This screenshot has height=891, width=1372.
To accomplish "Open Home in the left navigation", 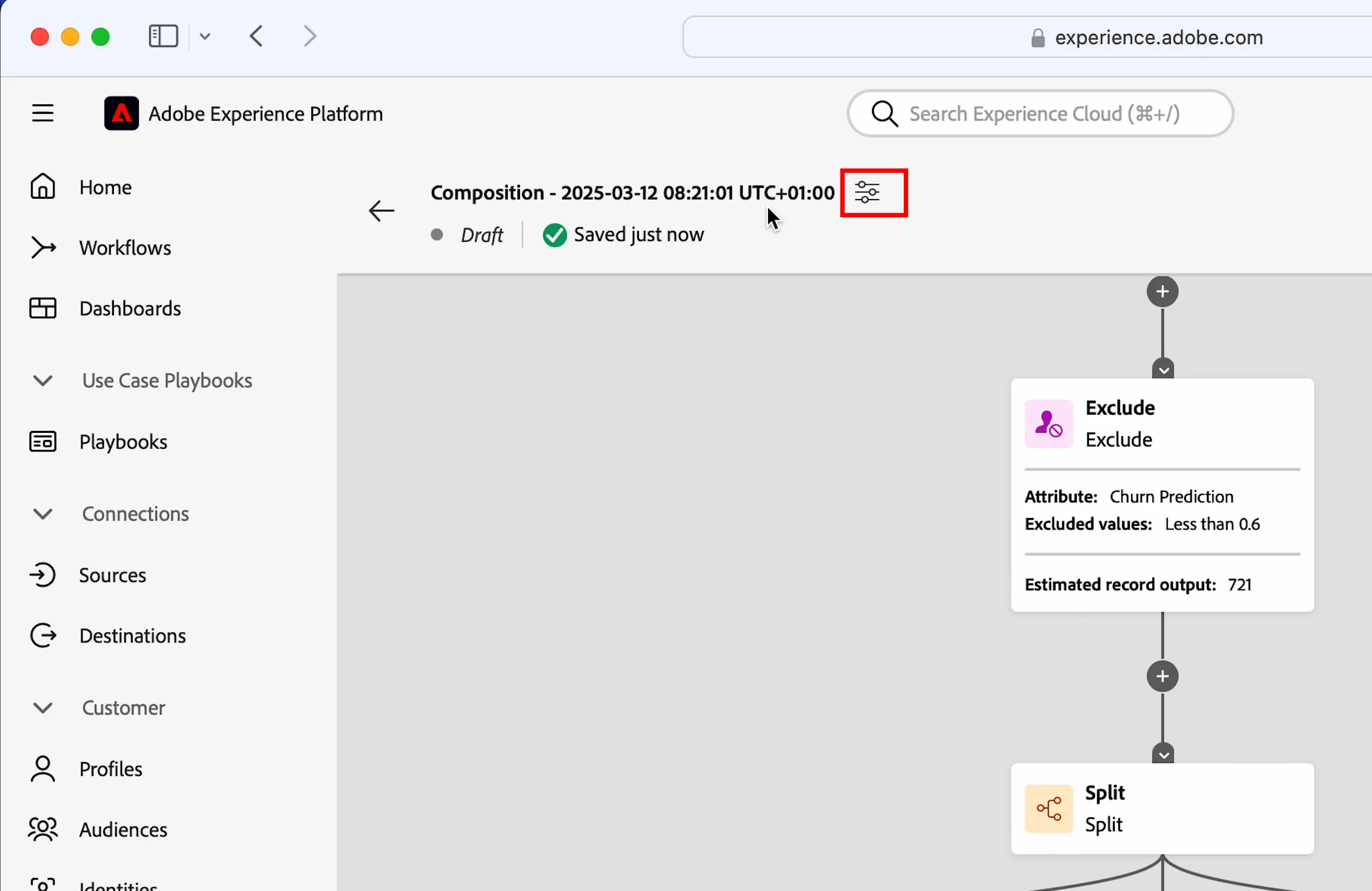I will click(106, 187).
